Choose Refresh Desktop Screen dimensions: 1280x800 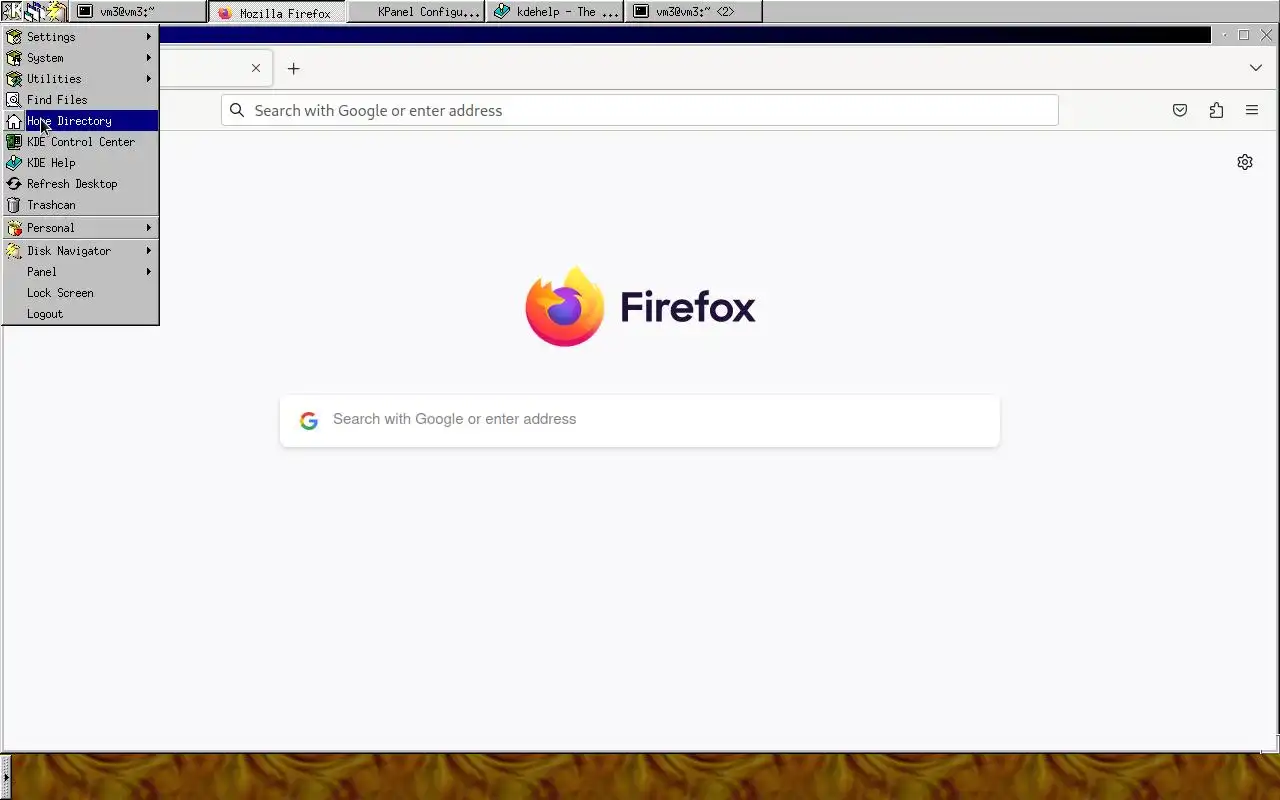click(x=80, y=184)
